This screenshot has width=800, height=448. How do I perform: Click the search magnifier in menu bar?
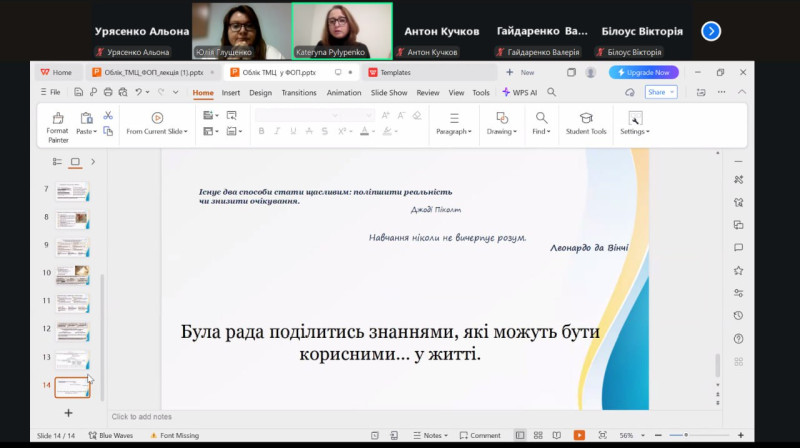[x=551, y=92]
